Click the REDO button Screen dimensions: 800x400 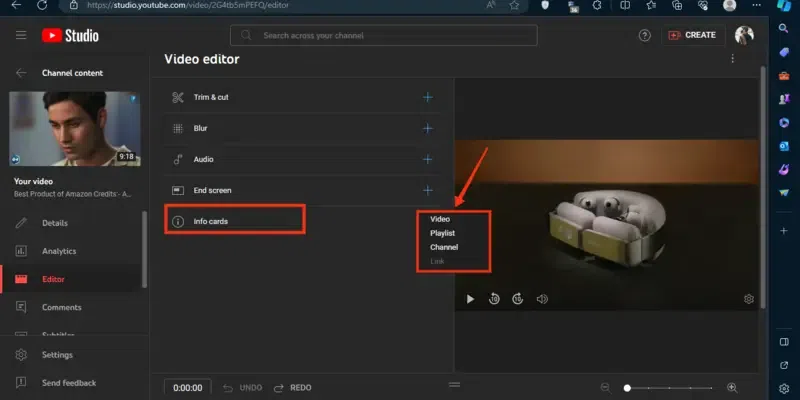tap(292, 388)
